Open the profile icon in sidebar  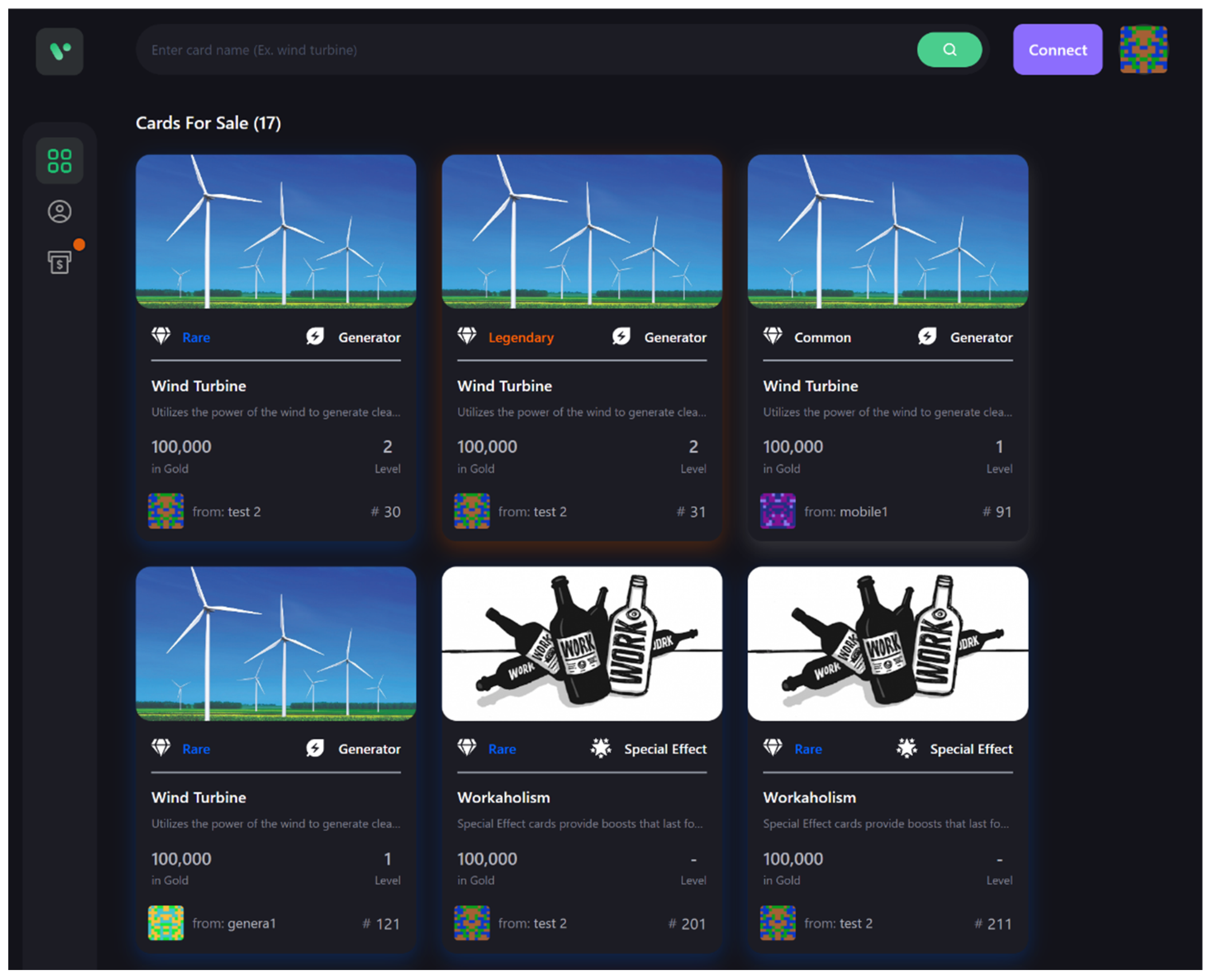click(x=59, y=212)
